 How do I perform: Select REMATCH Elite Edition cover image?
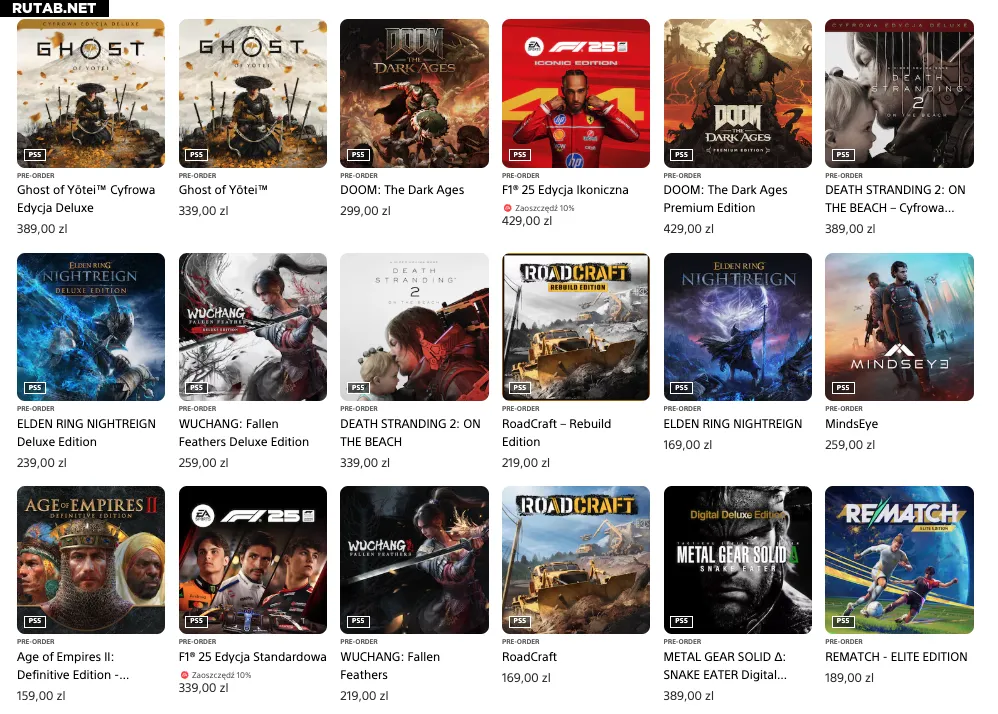[x=899, y=560]
